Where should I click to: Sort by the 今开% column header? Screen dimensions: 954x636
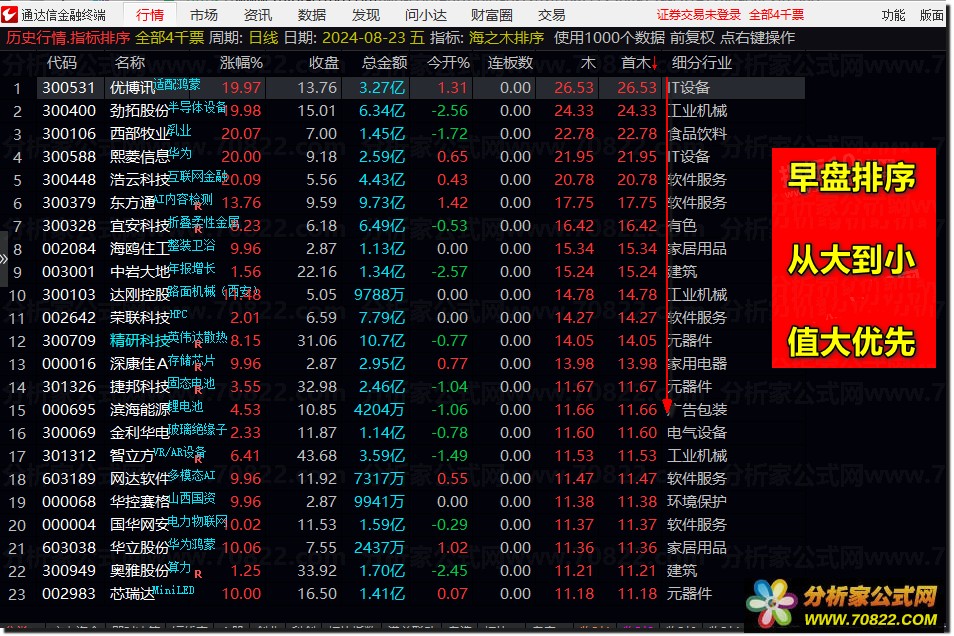(x=448, y=63)
